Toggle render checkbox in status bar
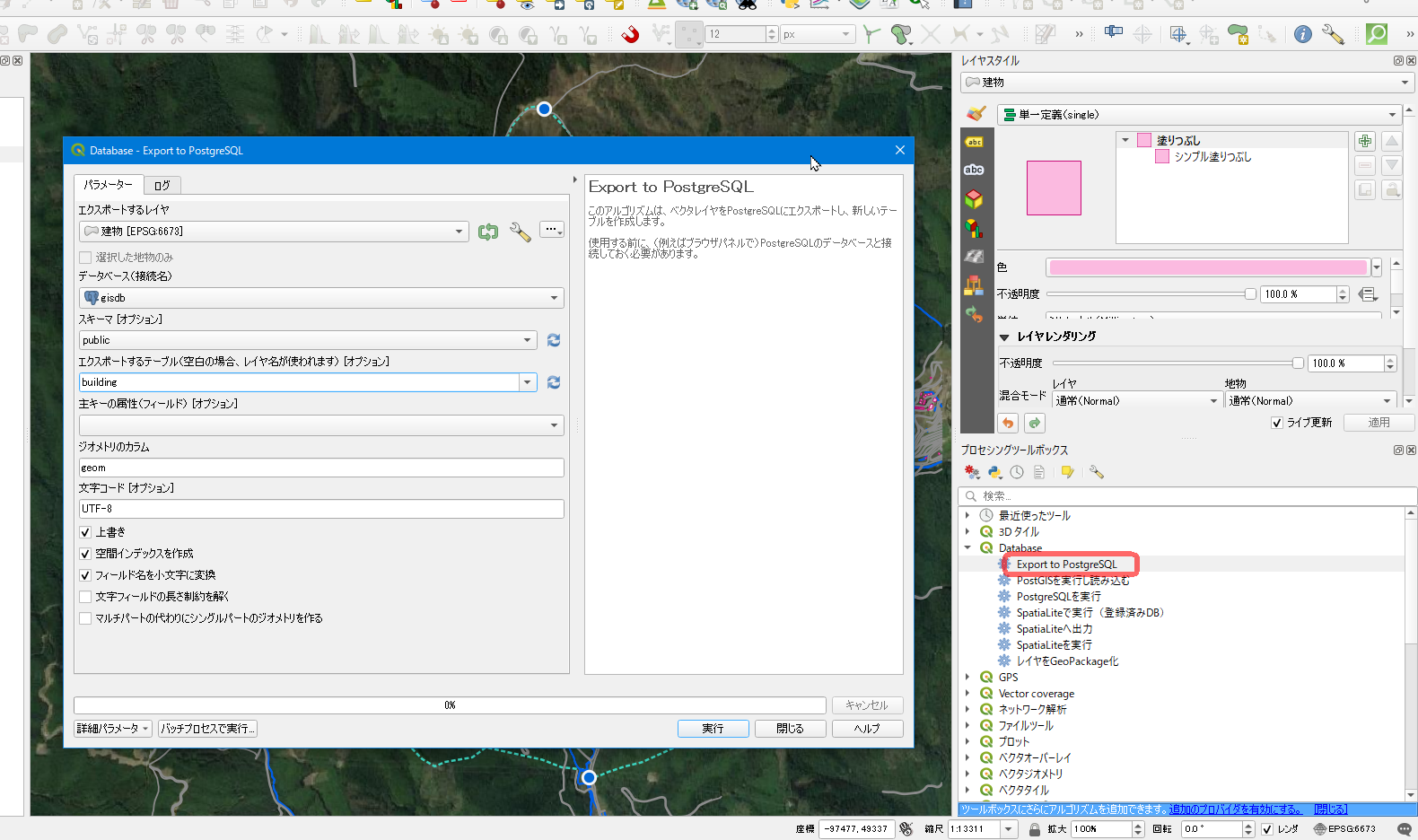1418x840 pixels. click(1267, 829)
